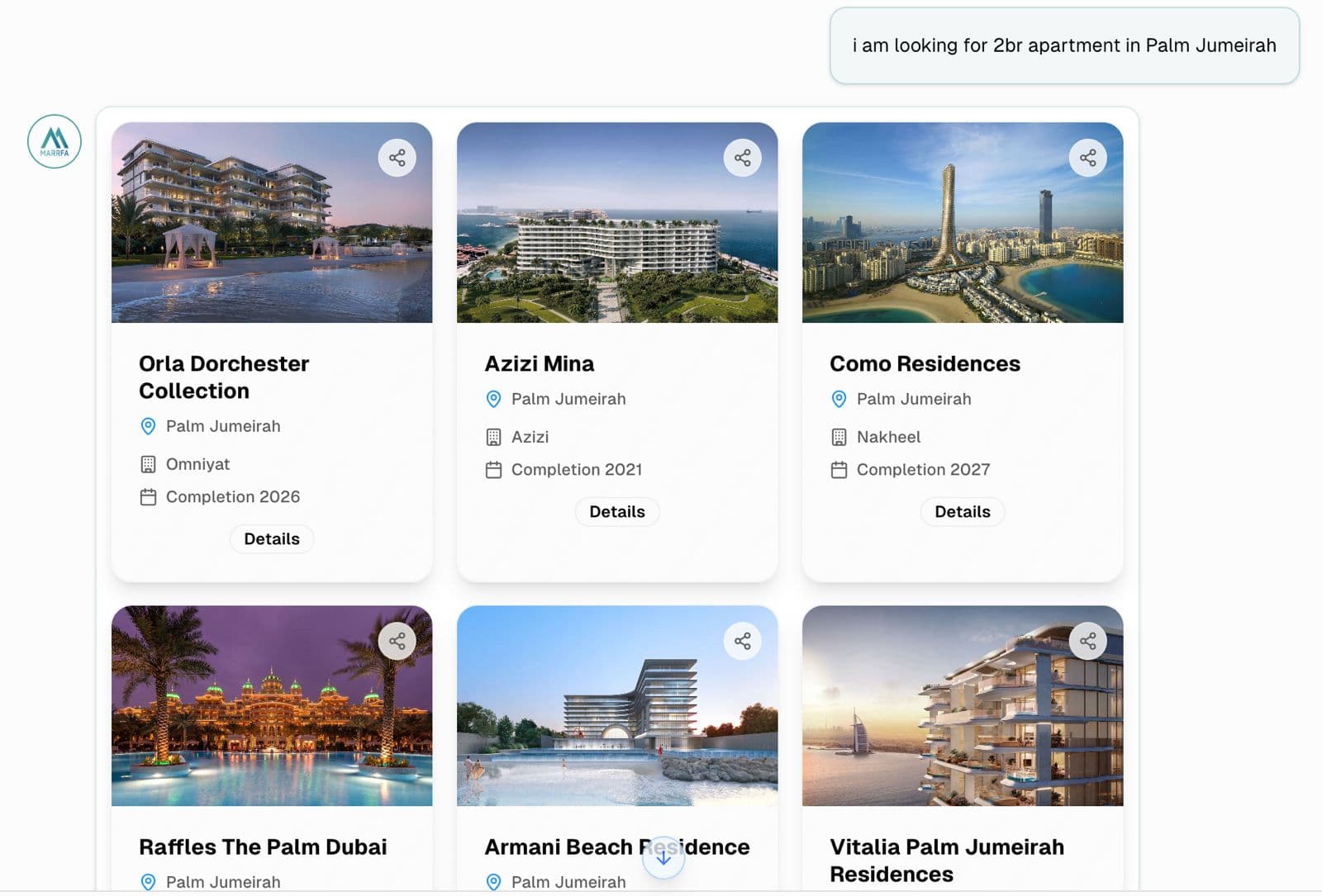Open Details for Azizi Mina
Viewport: 1322px width, 896px height.
tap(616, 511)
